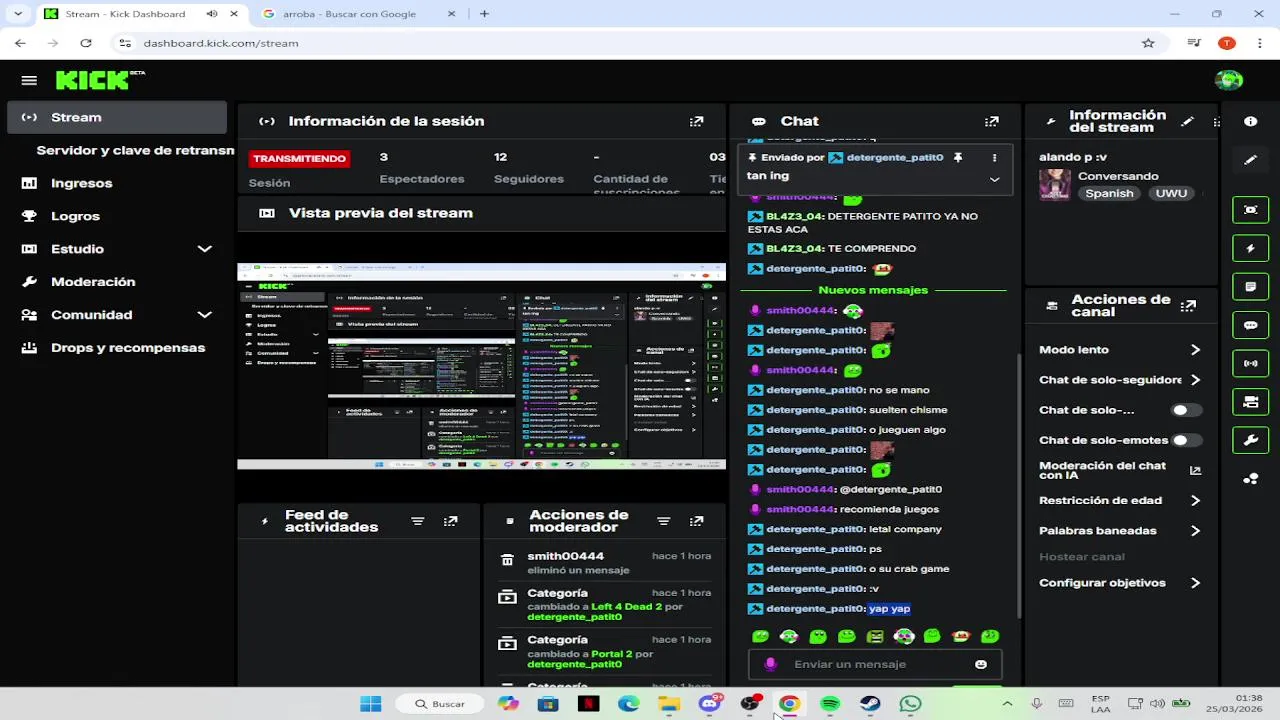1280x720 pixels.
Task: Open the Moderación del chat con IA stats icon
Action: coord(1195,470)
